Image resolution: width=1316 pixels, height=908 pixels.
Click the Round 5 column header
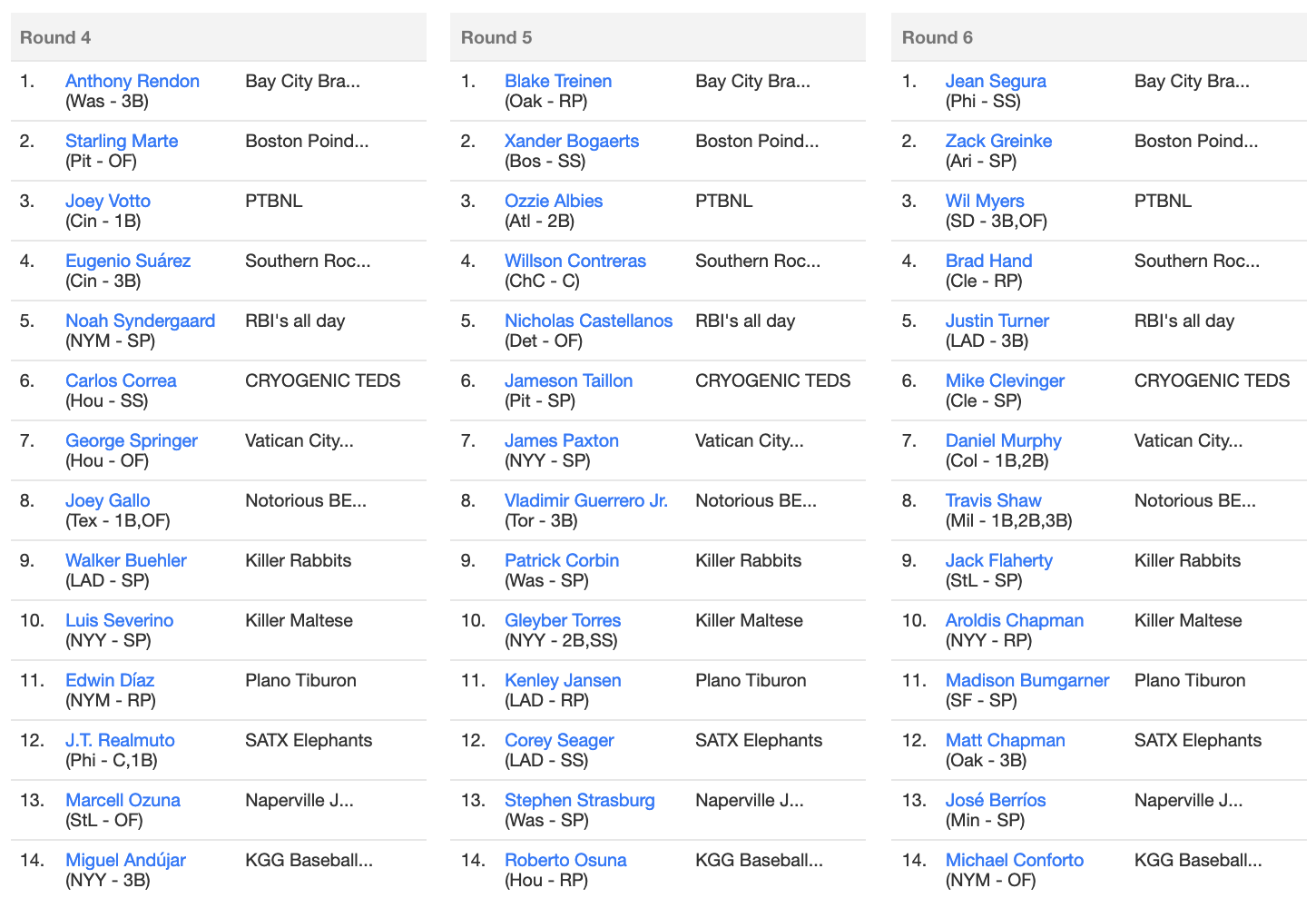(658, 37)
